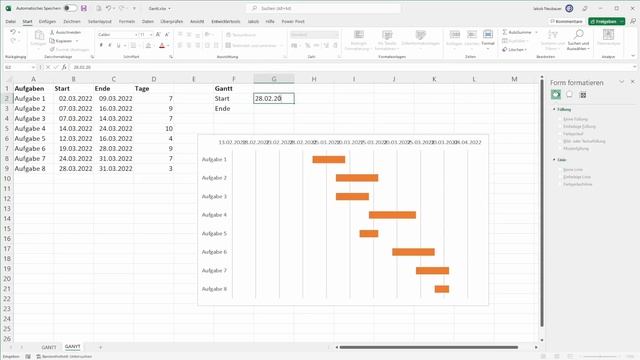Image resolution: width=640 pixels, height=360 pixels.
Task: Confirm cell entry with the checkmark icon
Action: click(x=56, y=67)
